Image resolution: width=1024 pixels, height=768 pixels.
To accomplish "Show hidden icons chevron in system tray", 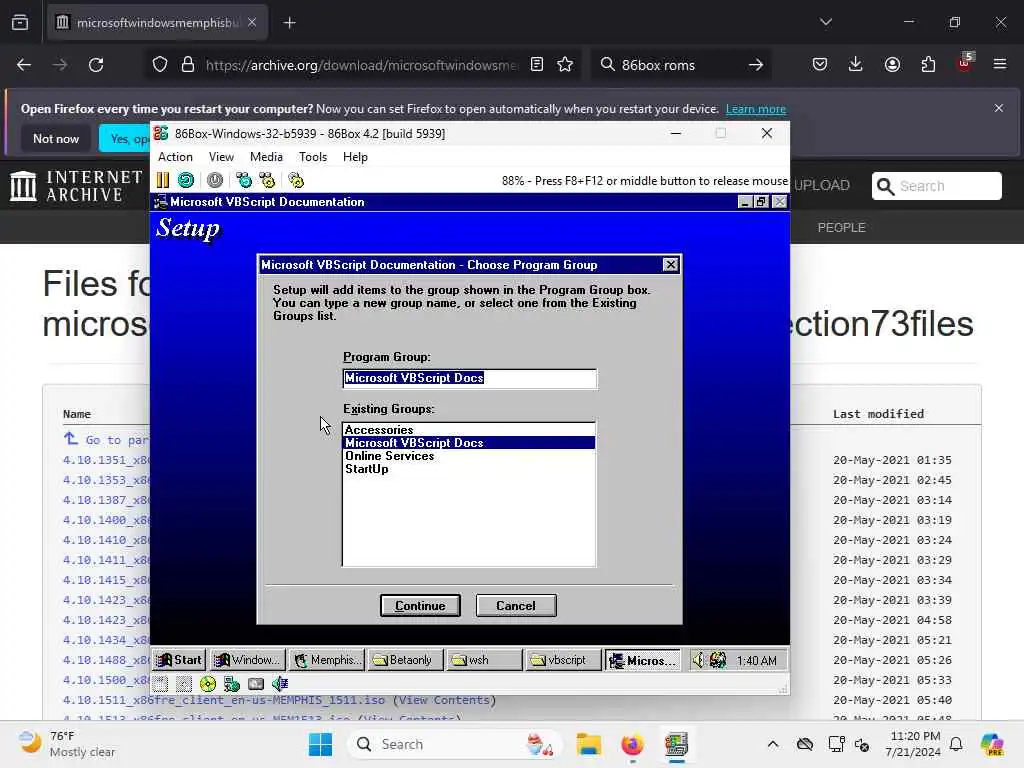I will [x=773, y=744].
